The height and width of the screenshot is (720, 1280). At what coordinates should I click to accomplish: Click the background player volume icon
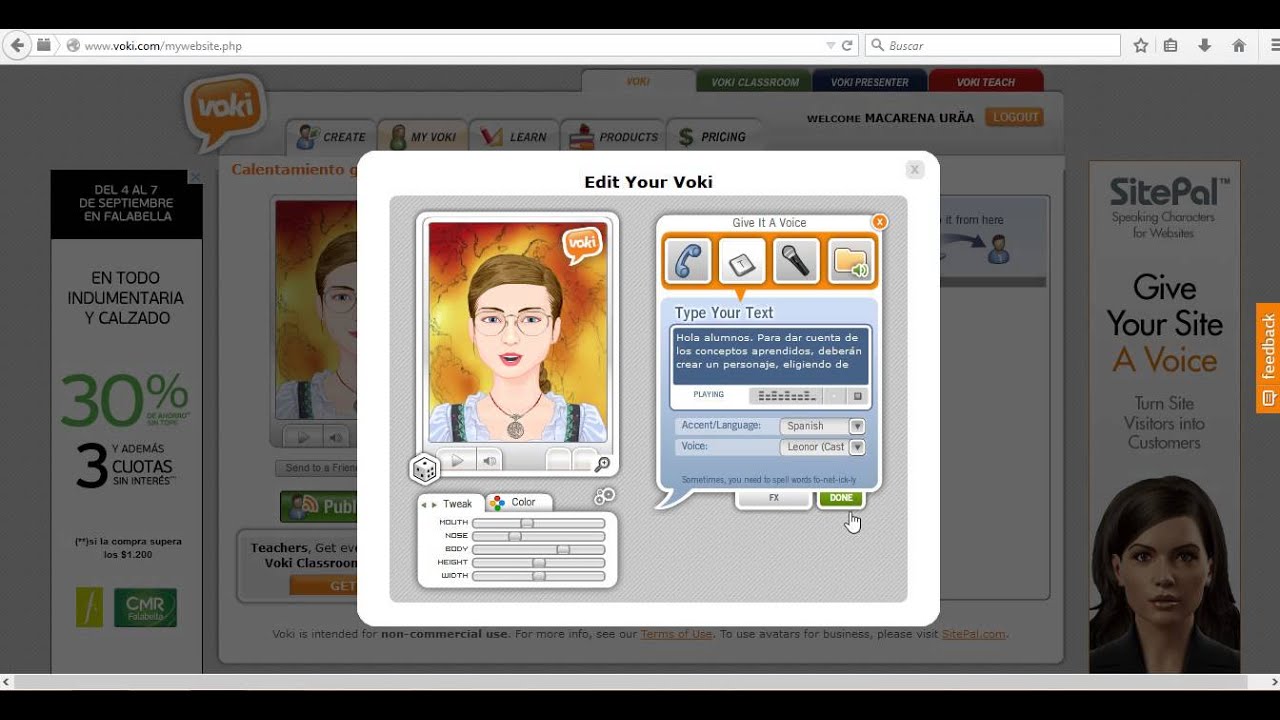tap(336, 437)
